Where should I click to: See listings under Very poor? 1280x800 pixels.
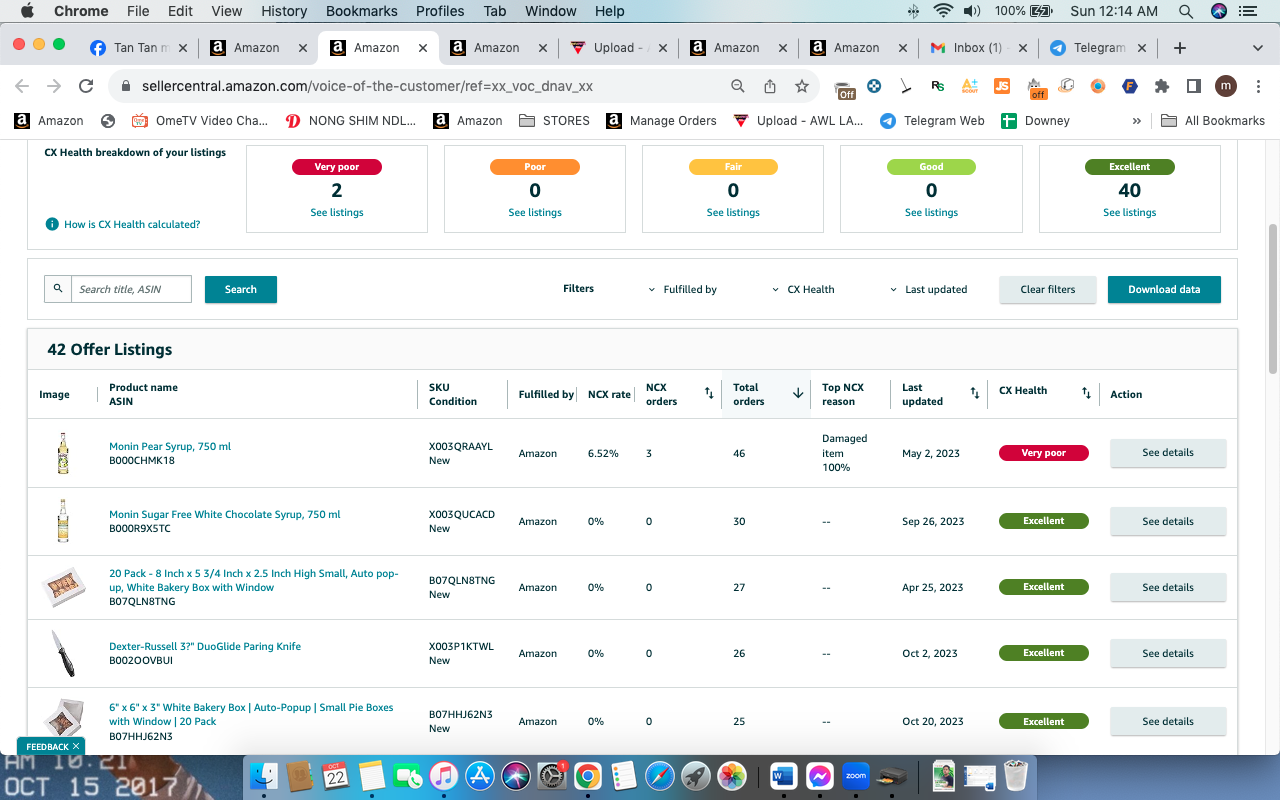337,212
